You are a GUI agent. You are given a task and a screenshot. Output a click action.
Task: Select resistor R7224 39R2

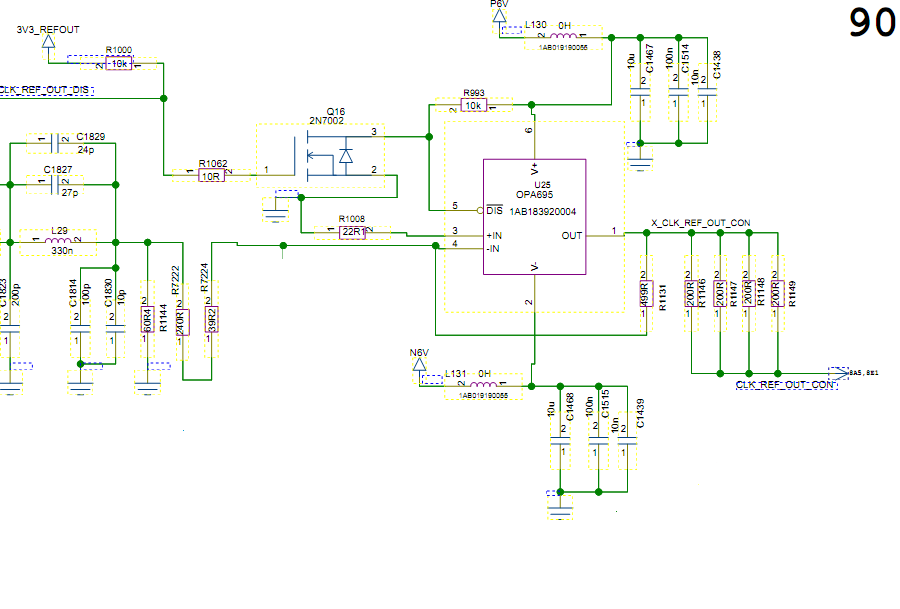tap(211, 320)
